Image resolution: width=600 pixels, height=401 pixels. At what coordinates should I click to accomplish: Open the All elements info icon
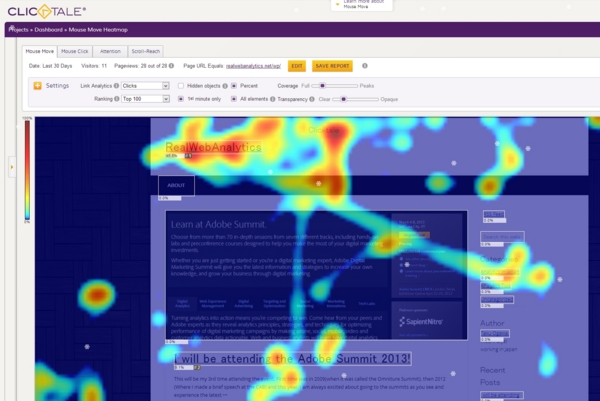click(x=272, y=99)
